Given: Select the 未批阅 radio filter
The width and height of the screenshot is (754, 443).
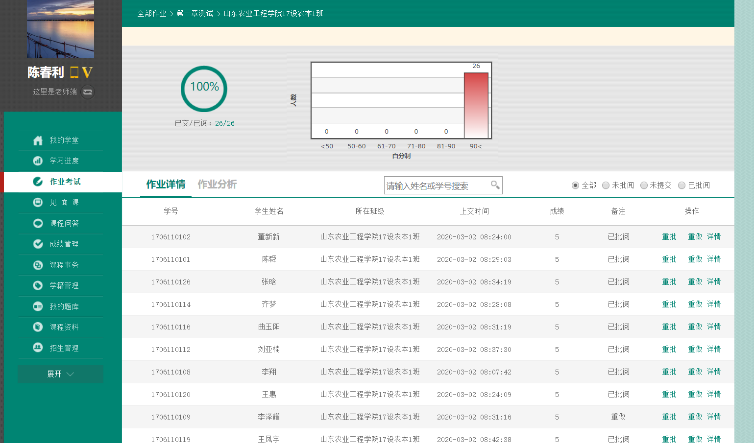Looking at the screenshot, I should [x=606, y=185].
